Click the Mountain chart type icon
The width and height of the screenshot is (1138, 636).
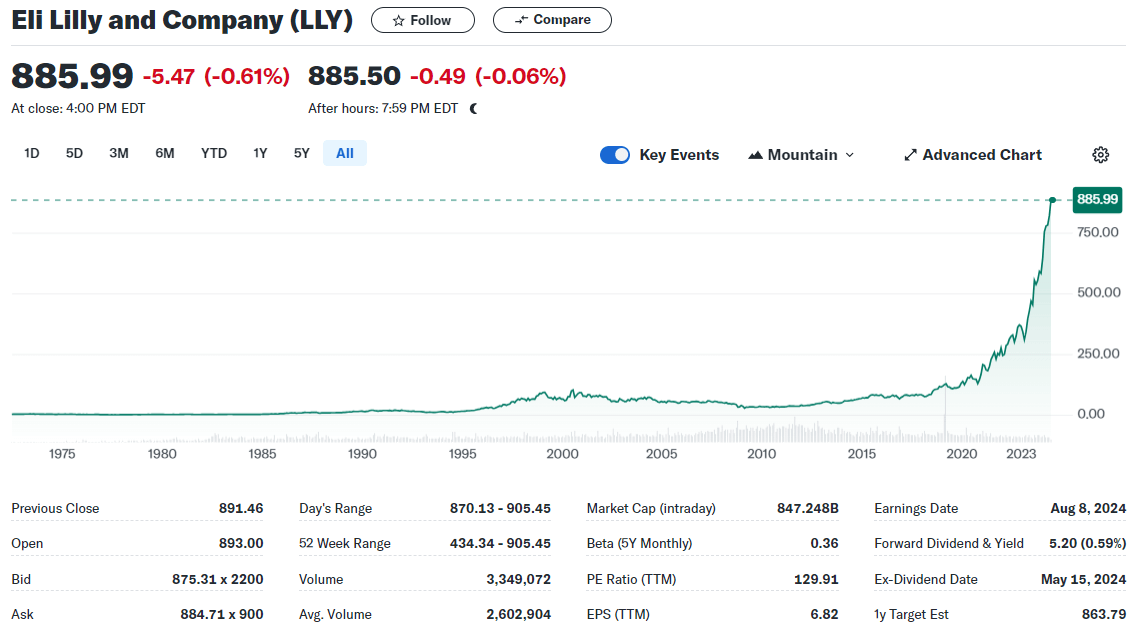coord(756,155)
